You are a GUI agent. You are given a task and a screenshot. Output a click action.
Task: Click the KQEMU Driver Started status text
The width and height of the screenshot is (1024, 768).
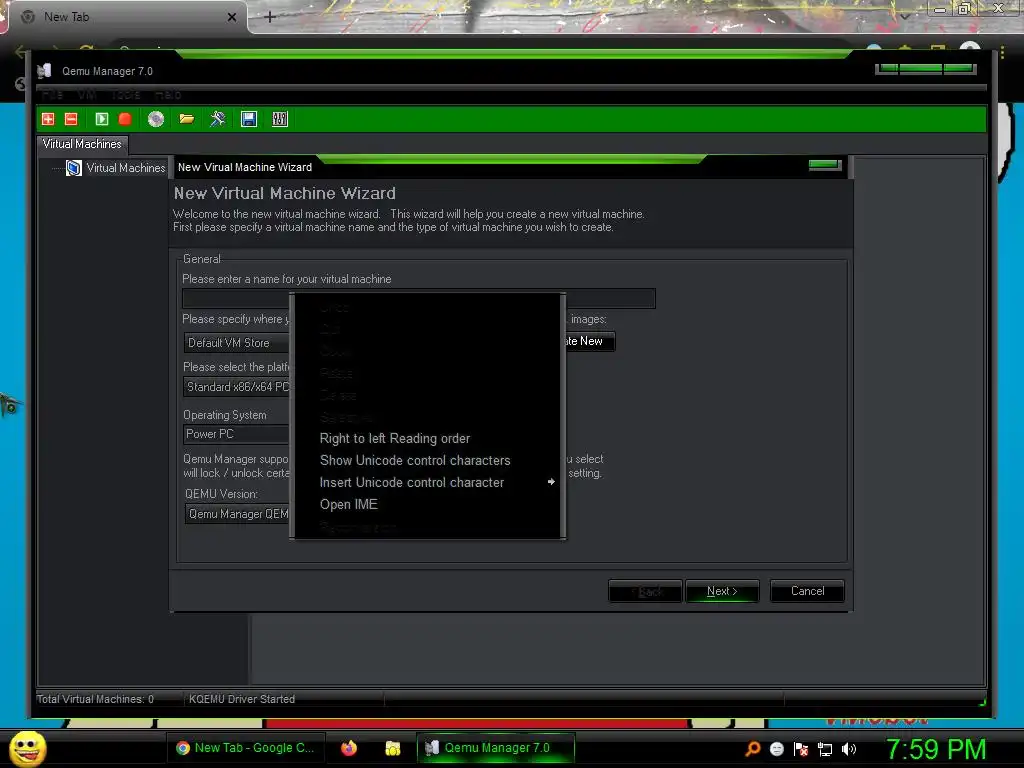pos(242,699)
